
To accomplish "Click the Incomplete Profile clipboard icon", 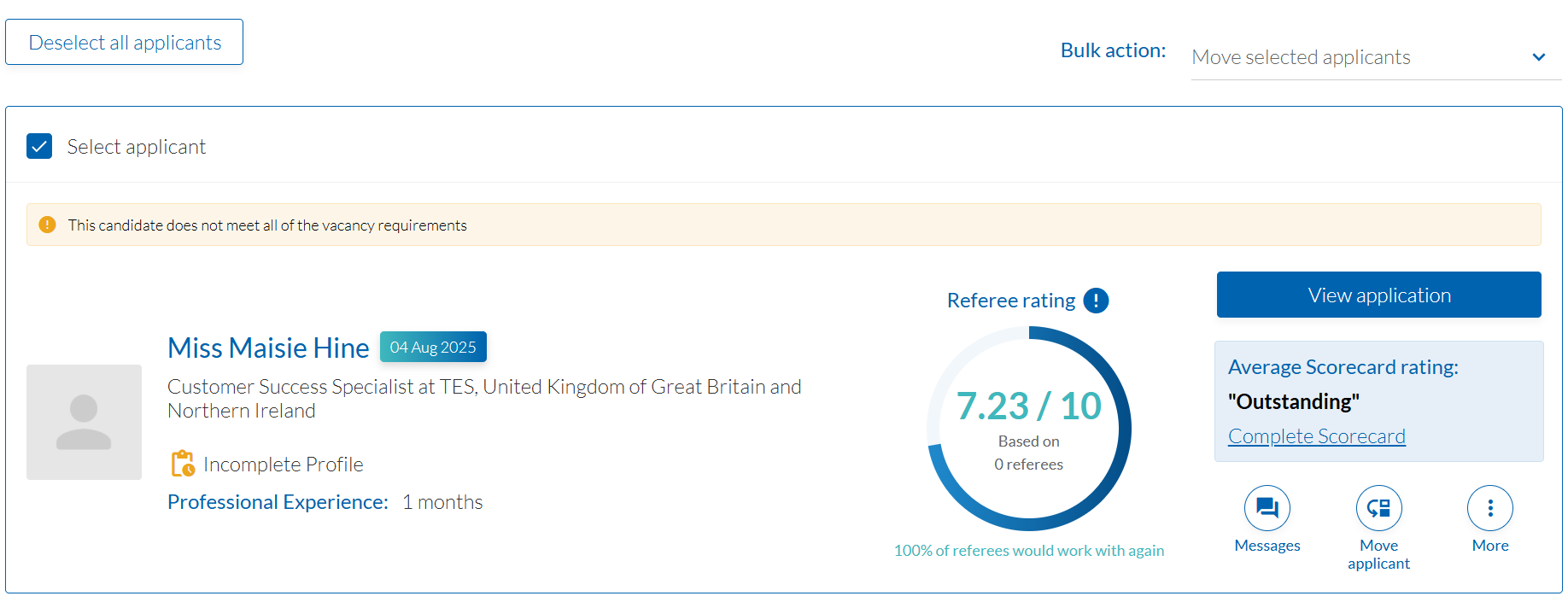I will [x=183, y=464].
